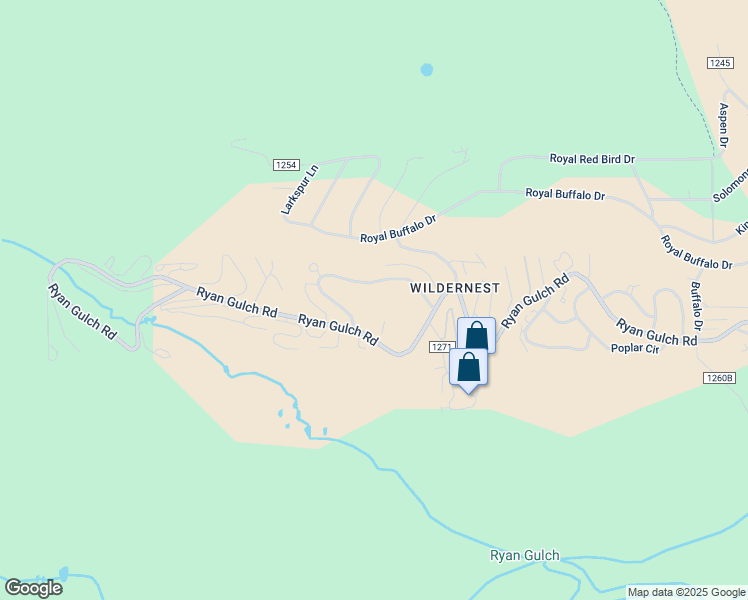Click the 1245 route shield
748x600 pixels.
[720, 63]
